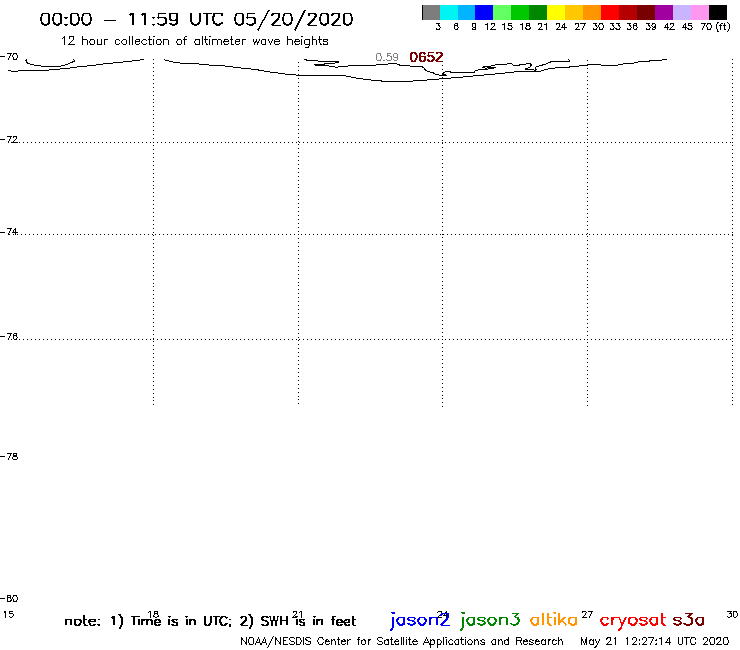
Task: Click the 'note: 1) Time is in UTC' text
Action: [x=148, y=621]
